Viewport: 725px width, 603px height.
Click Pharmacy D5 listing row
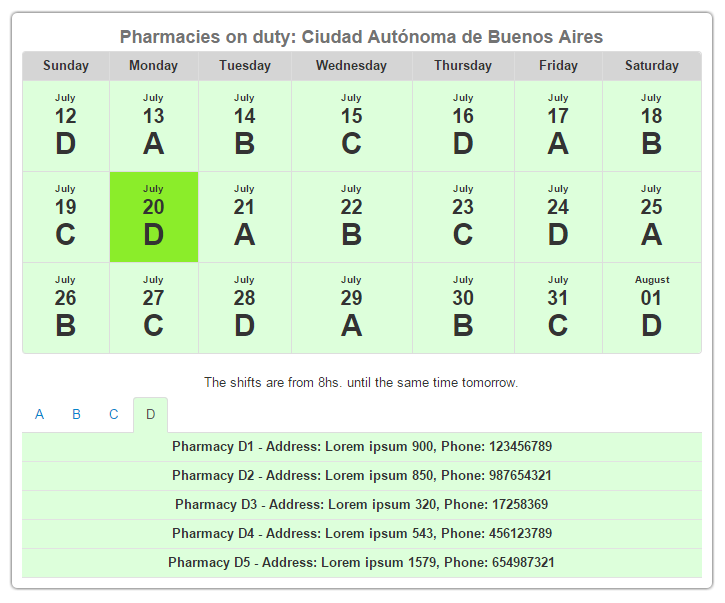point(362,563)
